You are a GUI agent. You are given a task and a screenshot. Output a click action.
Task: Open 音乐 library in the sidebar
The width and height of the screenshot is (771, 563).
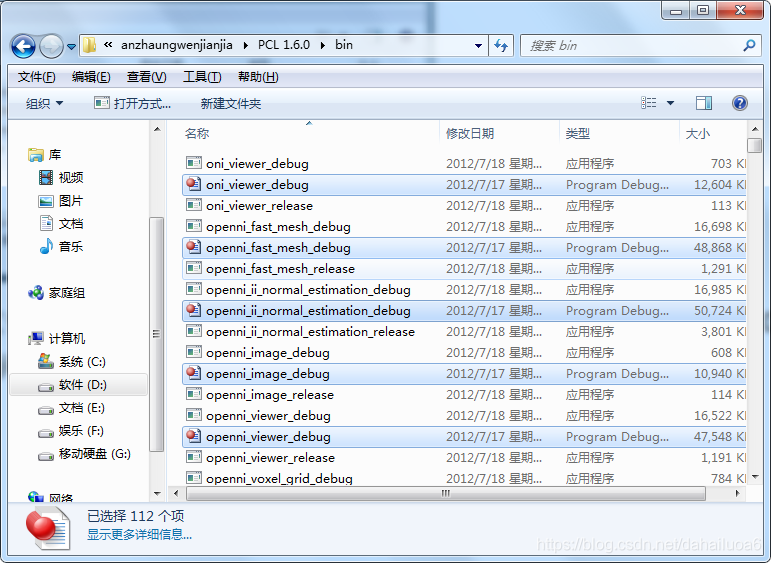(61, 246)
